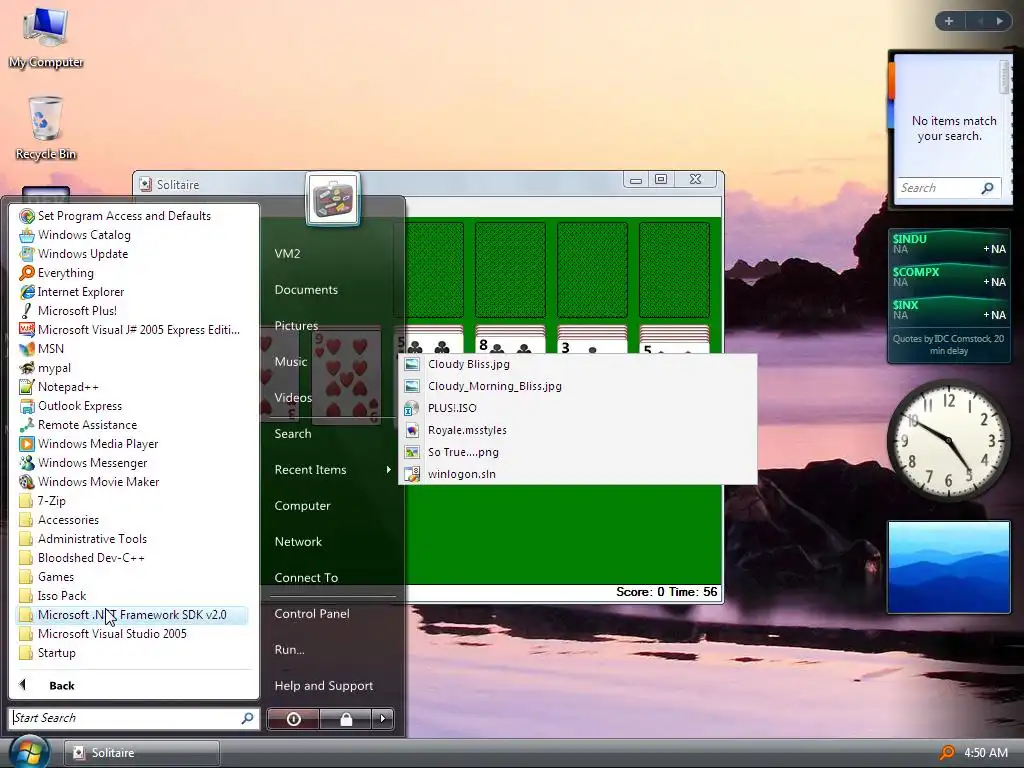Open Windows Update shortcut icon
This screenshot has width=1024, height=768.
point(27,253)
